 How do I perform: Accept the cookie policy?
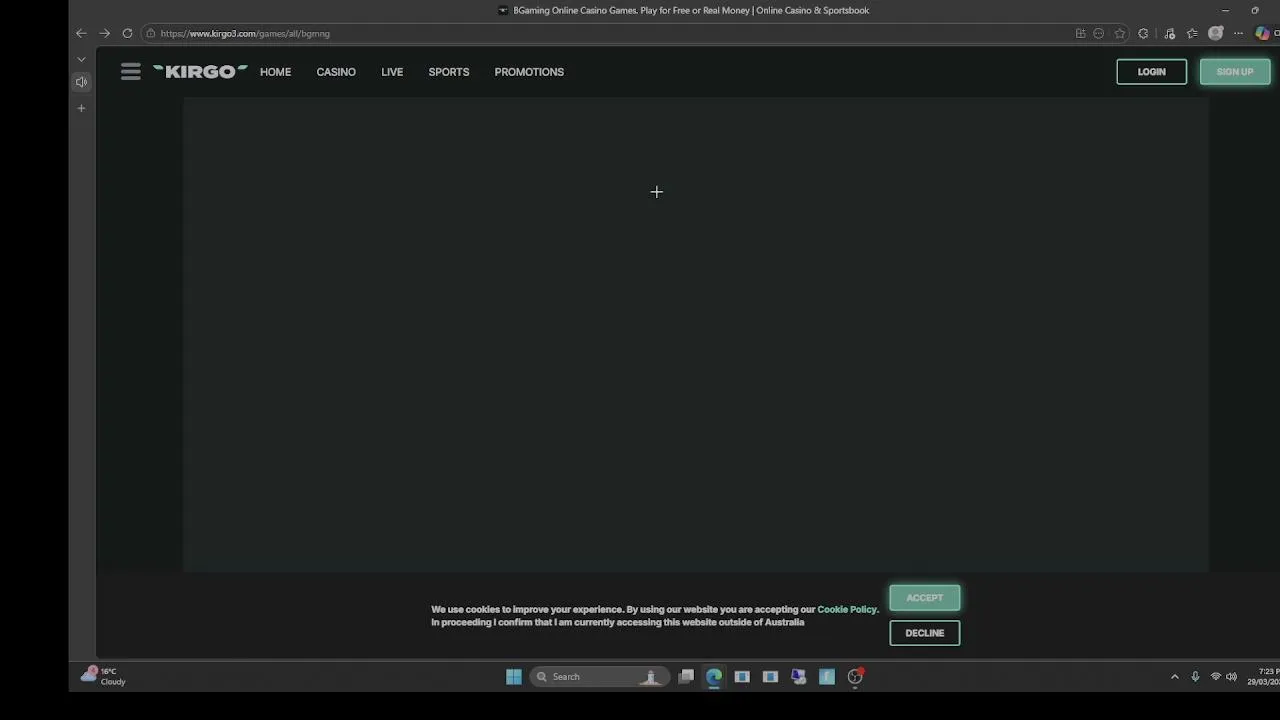click(924, 598)
